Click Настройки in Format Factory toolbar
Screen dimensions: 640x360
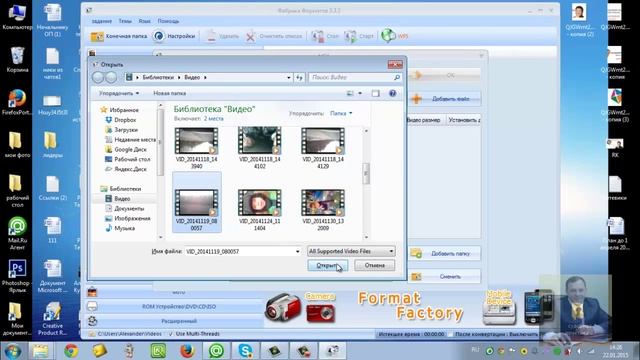point(174,36)
